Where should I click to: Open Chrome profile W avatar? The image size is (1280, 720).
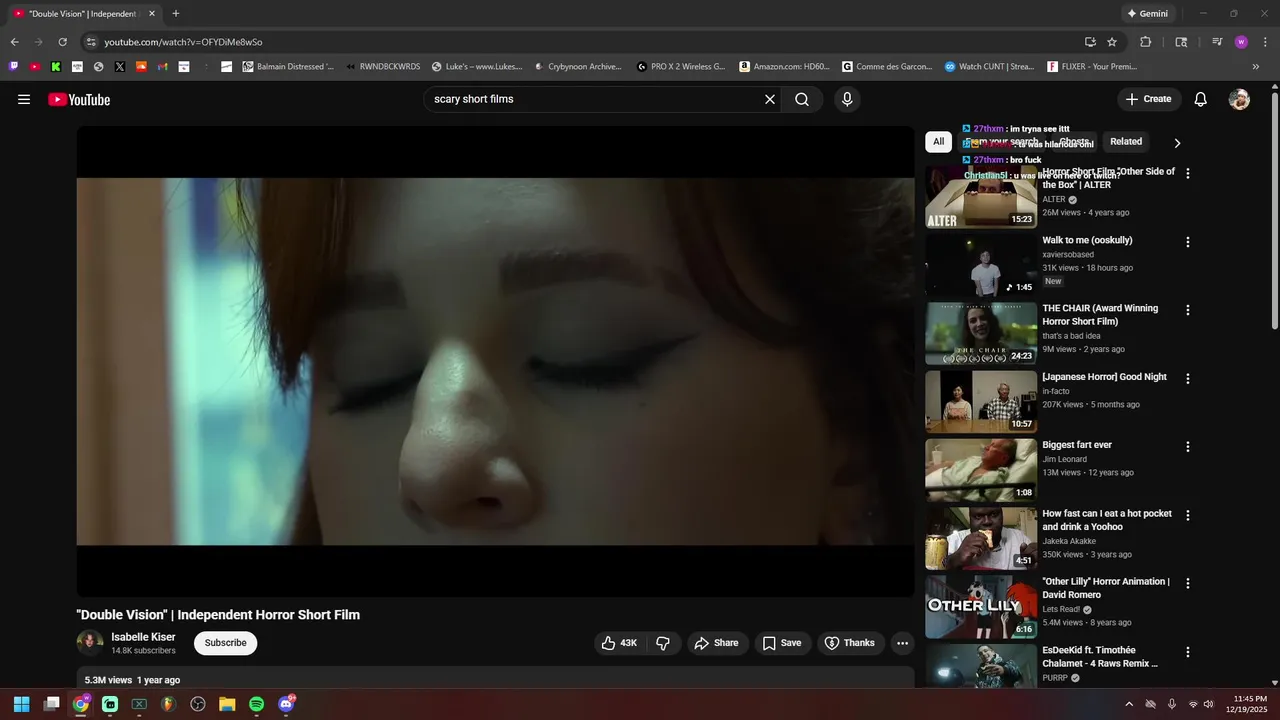1241,42
